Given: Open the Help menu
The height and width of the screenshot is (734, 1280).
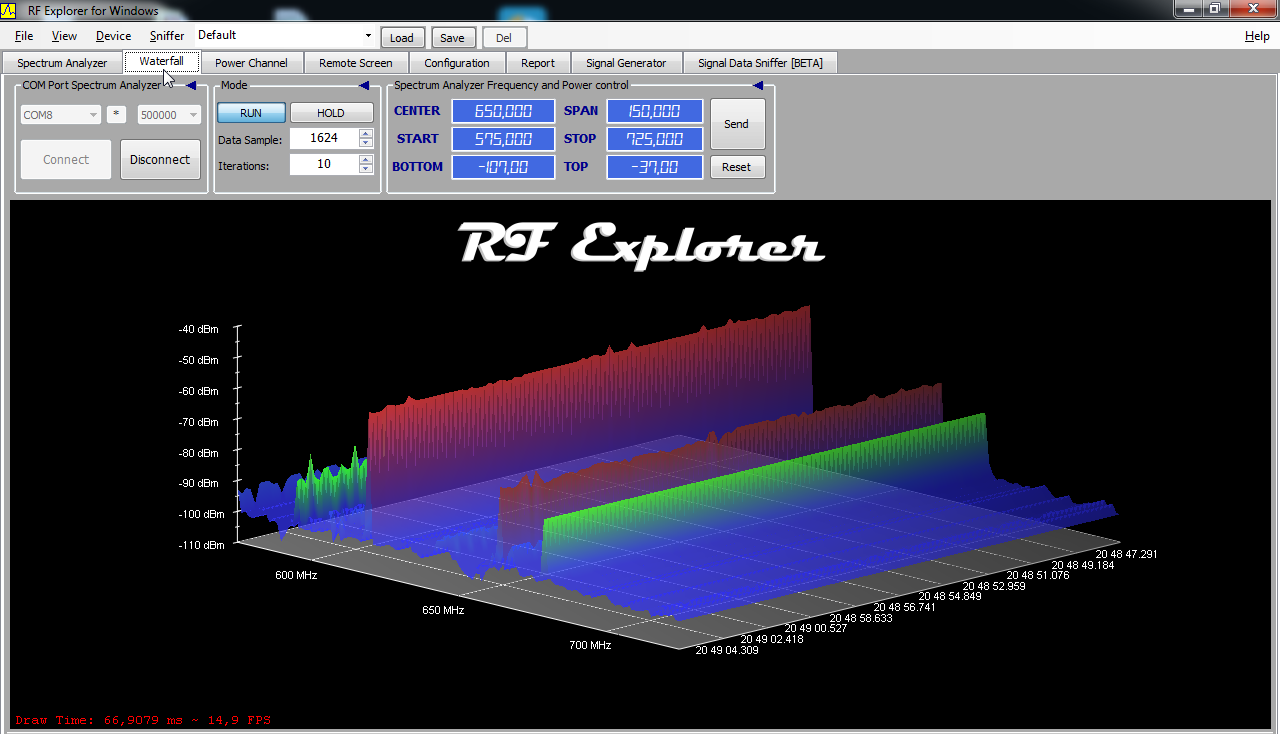Looking at the screenshot, I should [1257, 36].
